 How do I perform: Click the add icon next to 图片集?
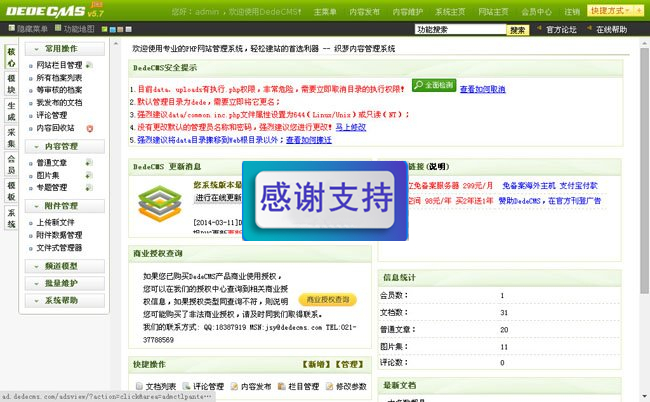click(x=89, y=175)
